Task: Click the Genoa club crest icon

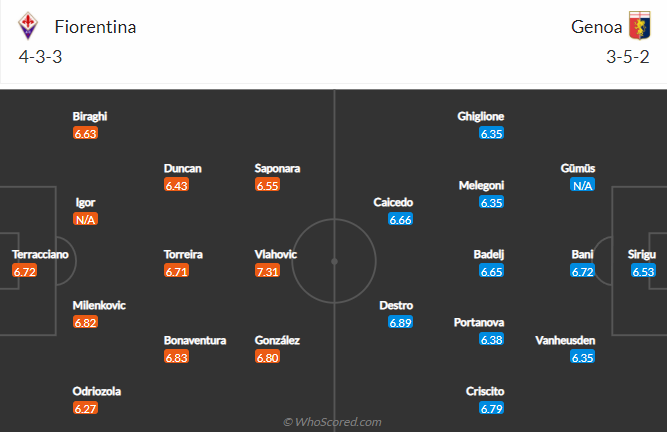Action: (x=640, y=26)
